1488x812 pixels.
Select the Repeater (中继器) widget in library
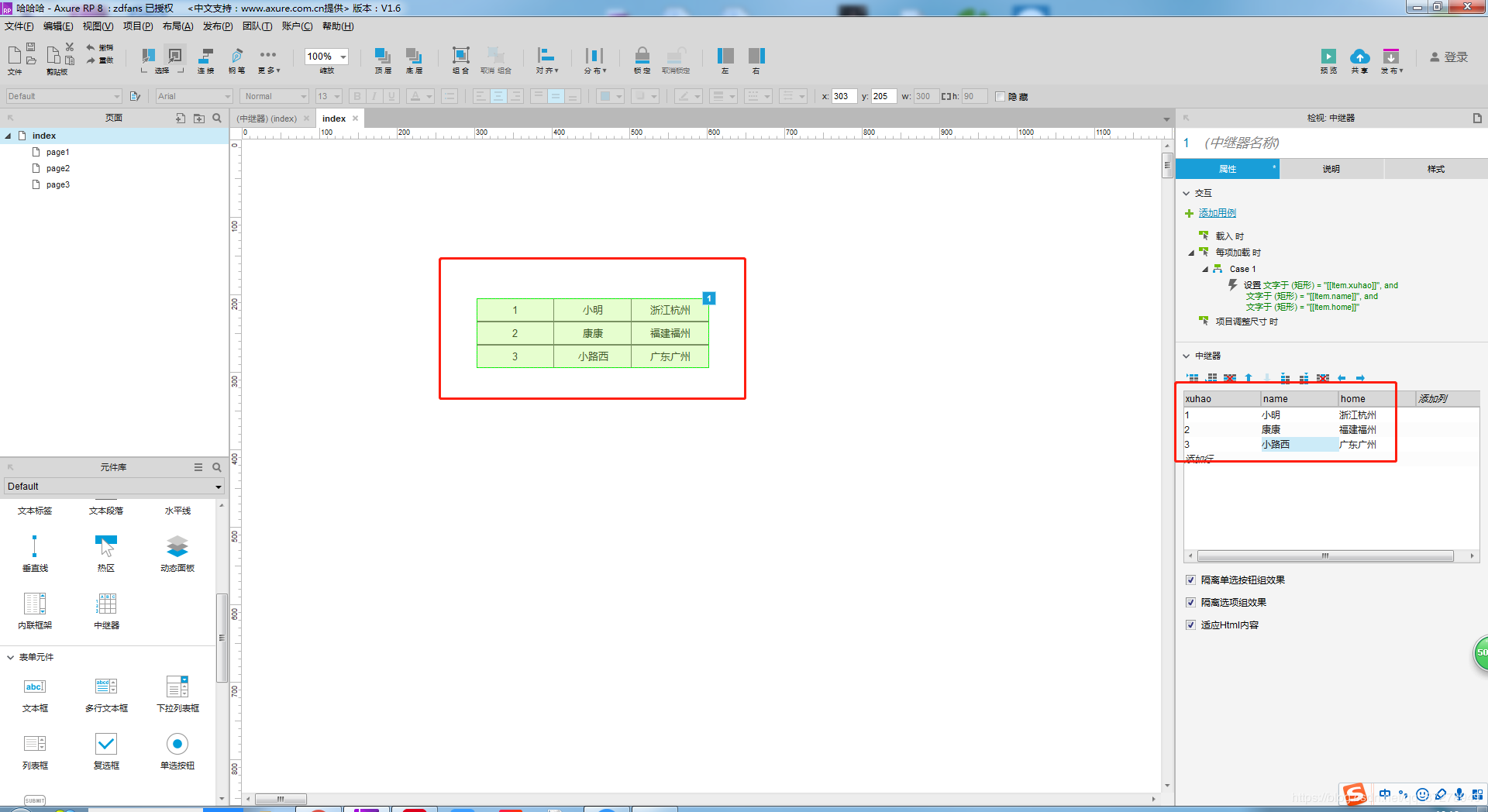tap(106, 604)
